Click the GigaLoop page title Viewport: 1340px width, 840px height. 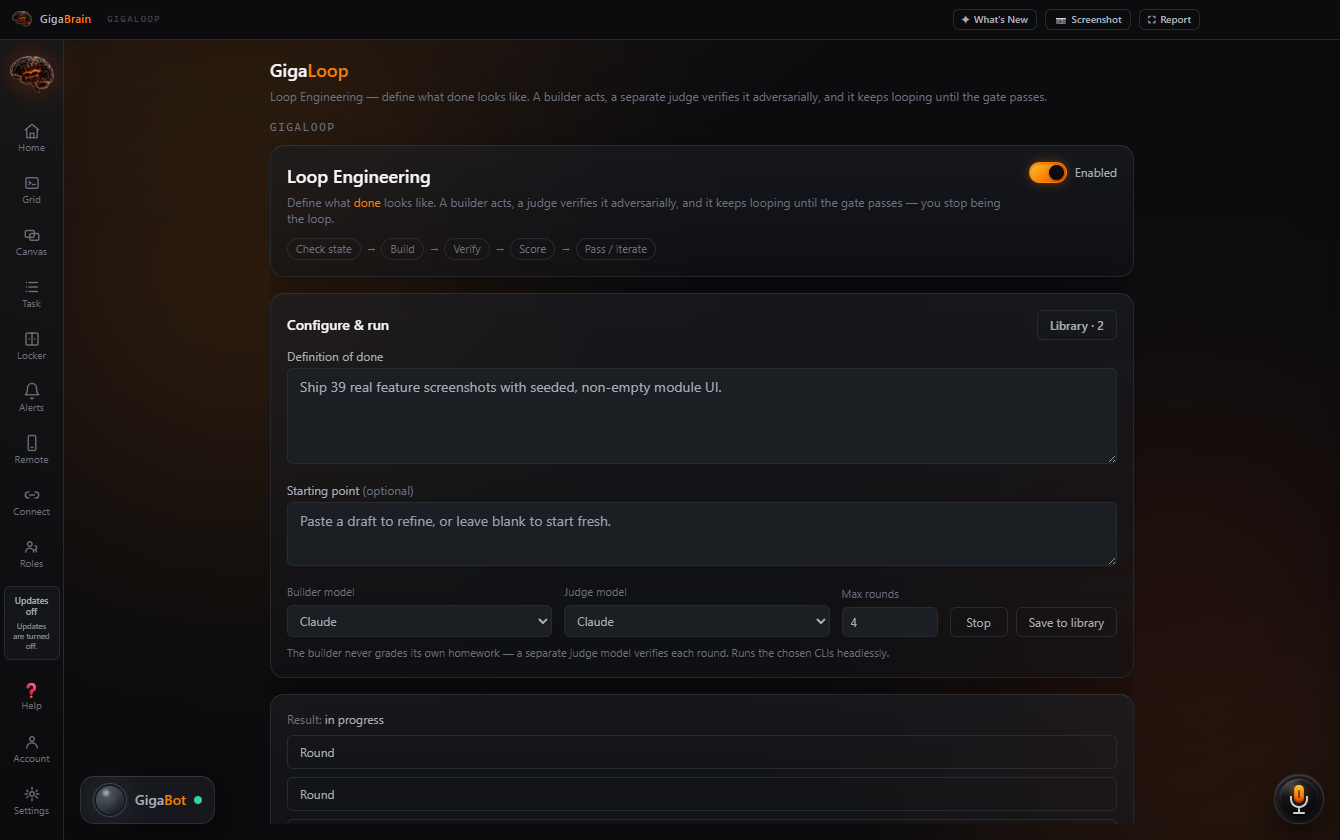[309, 71]
